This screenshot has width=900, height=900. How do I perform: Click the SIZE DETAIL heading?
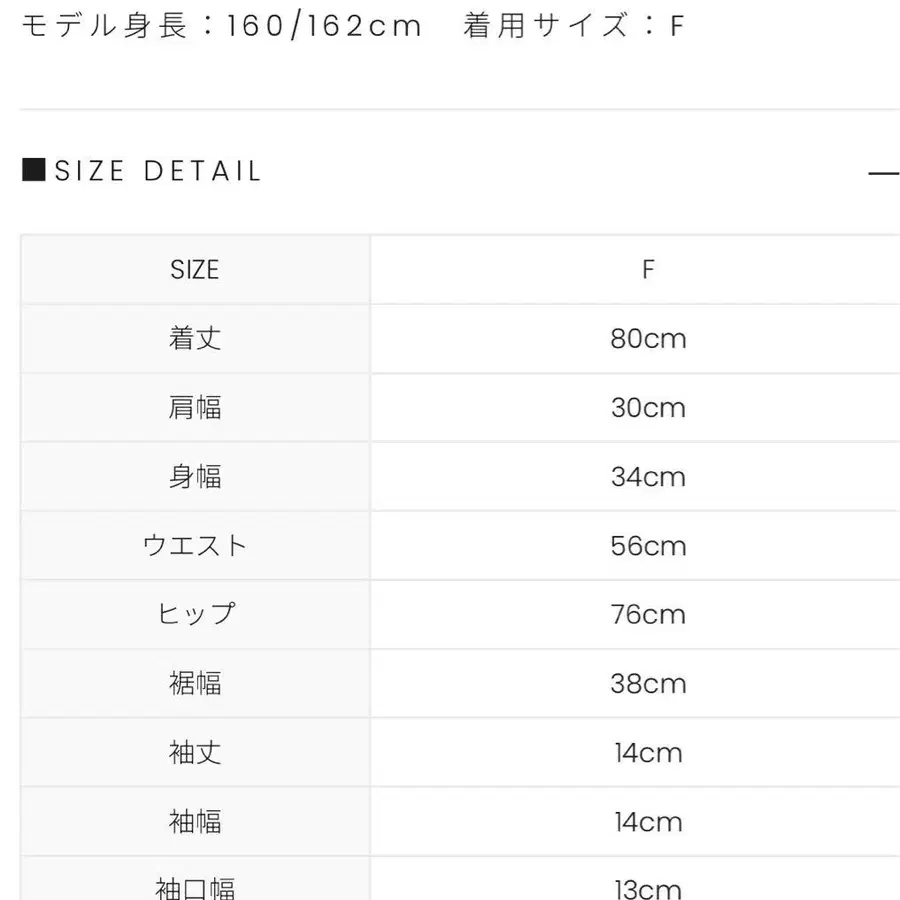(158, 171)
